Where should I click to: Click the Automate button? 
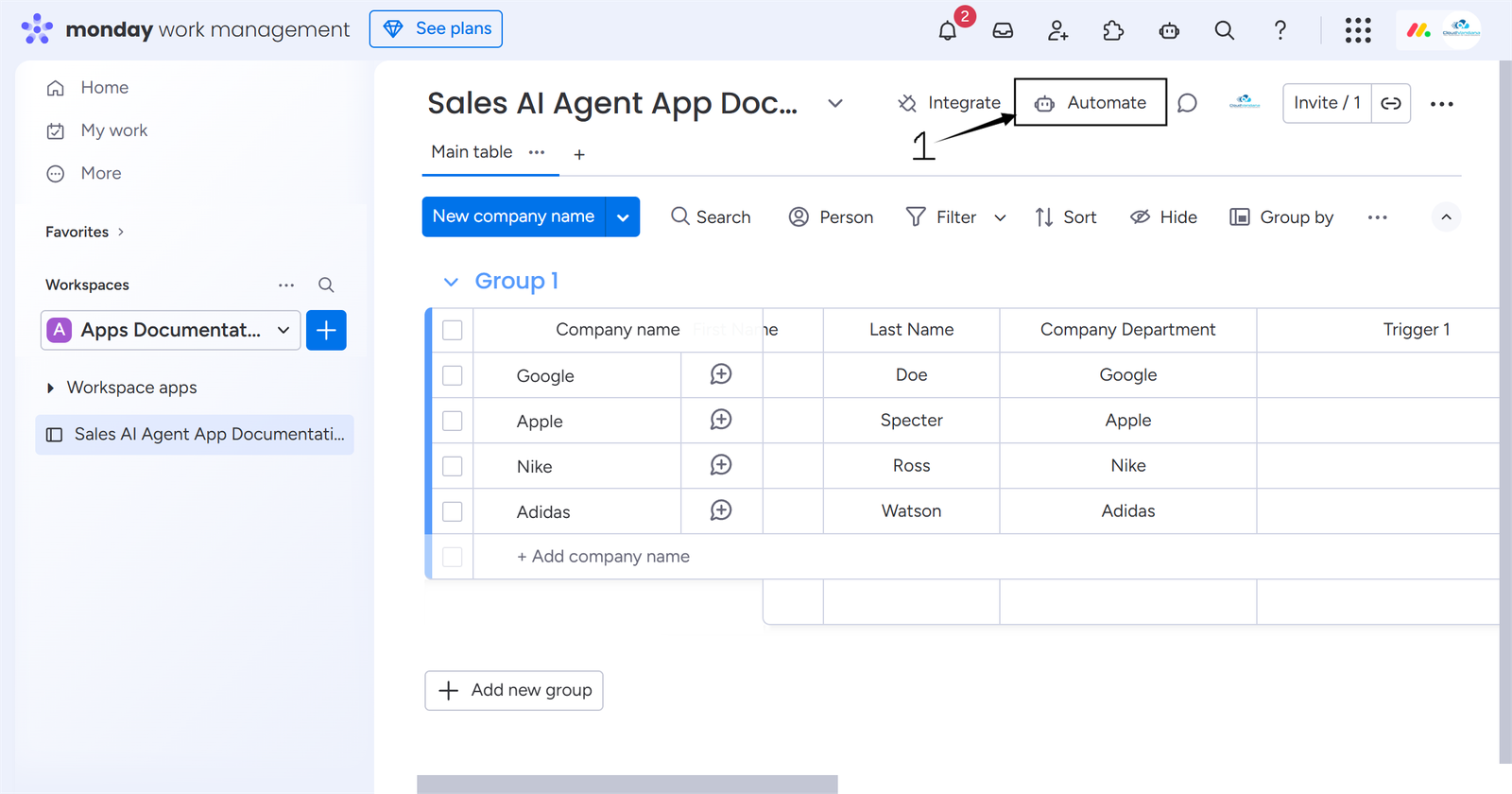pyautogui.click(x=1091, y=102)
